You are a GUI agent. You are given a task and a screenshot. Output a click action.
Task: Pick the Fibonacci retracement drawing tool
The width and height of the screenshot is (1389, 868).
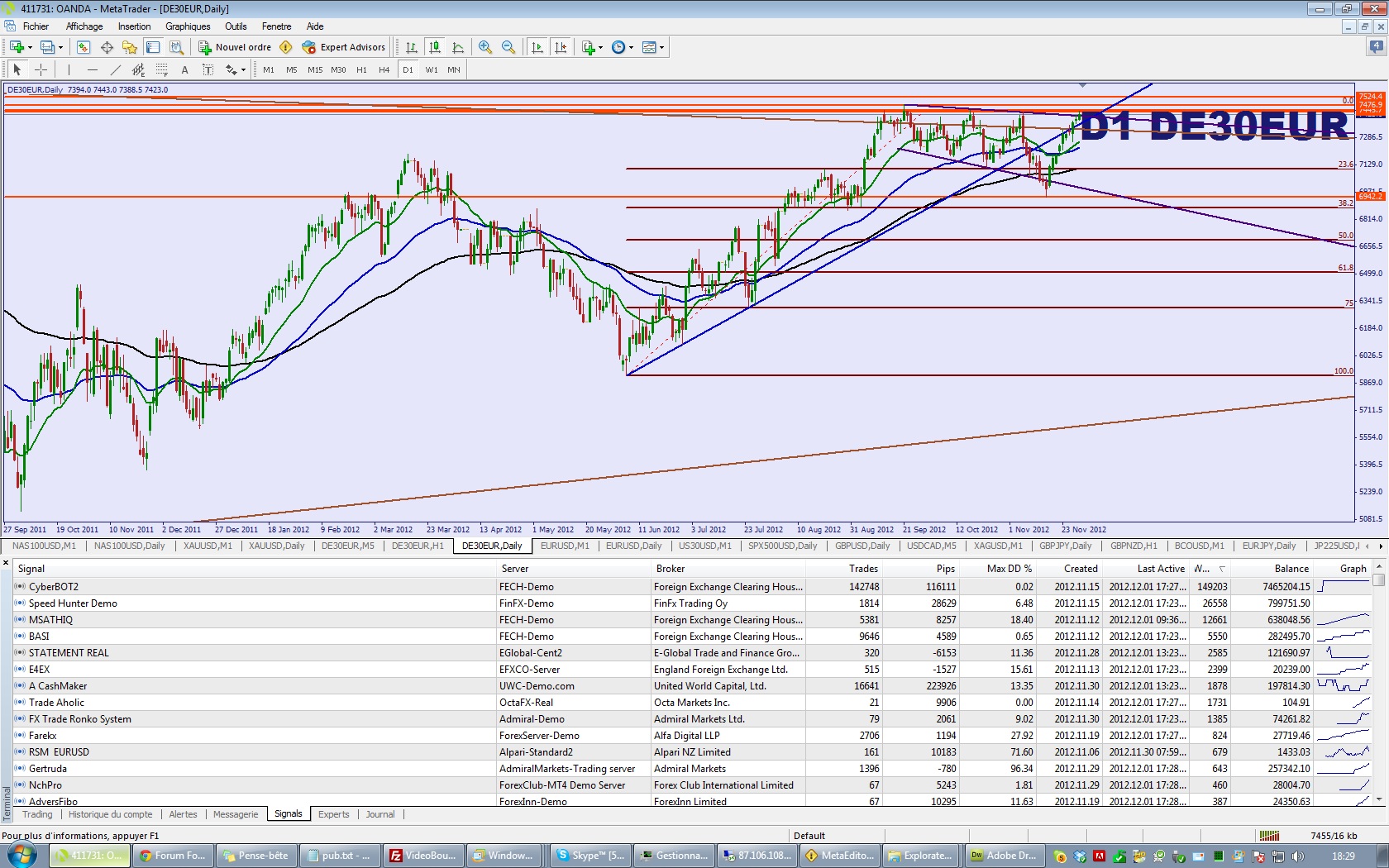[x=162, y=70]
